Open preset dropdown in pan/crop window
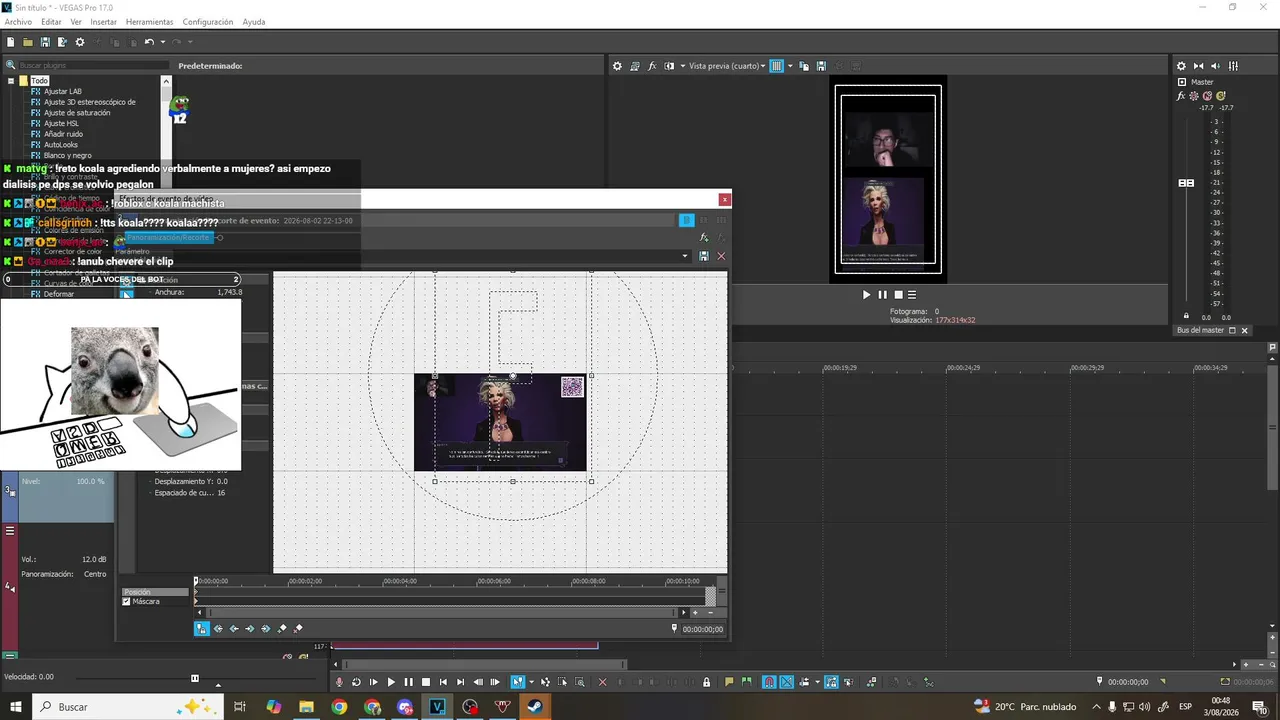 [x=685, y=256]
